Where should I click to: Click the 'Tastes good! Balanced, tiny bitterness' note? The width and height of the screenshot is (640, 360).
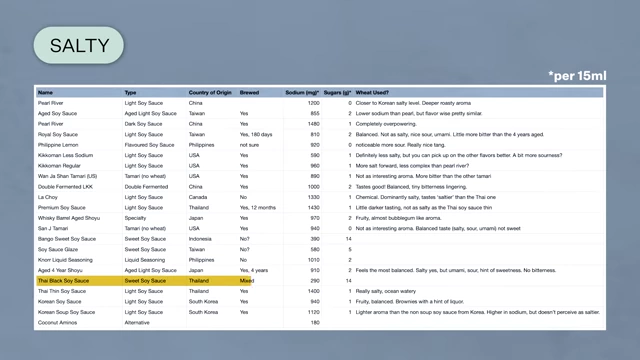click(411, 187)
